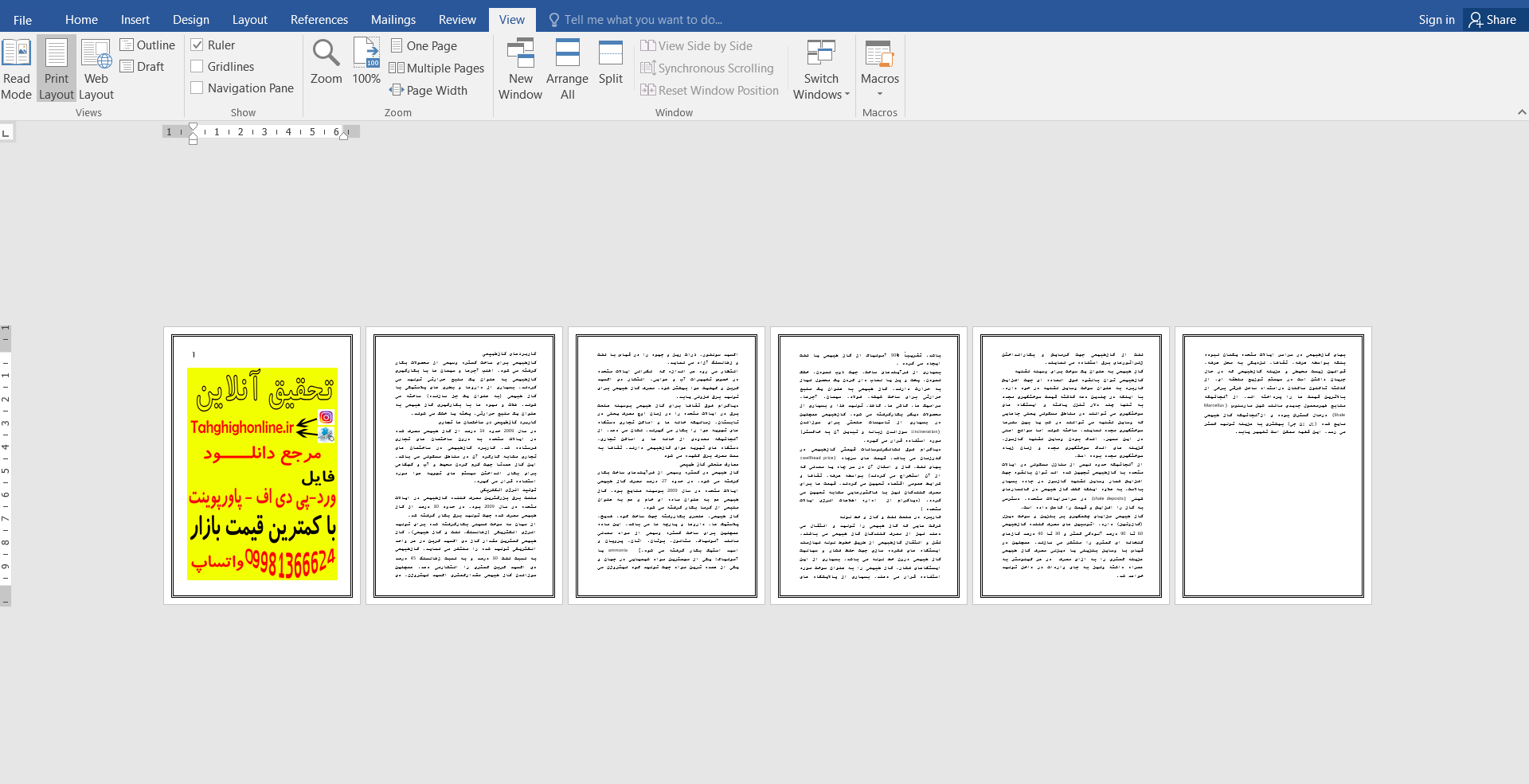Split the document window
The image size is (1529, 784).
(x=611, y=61)
